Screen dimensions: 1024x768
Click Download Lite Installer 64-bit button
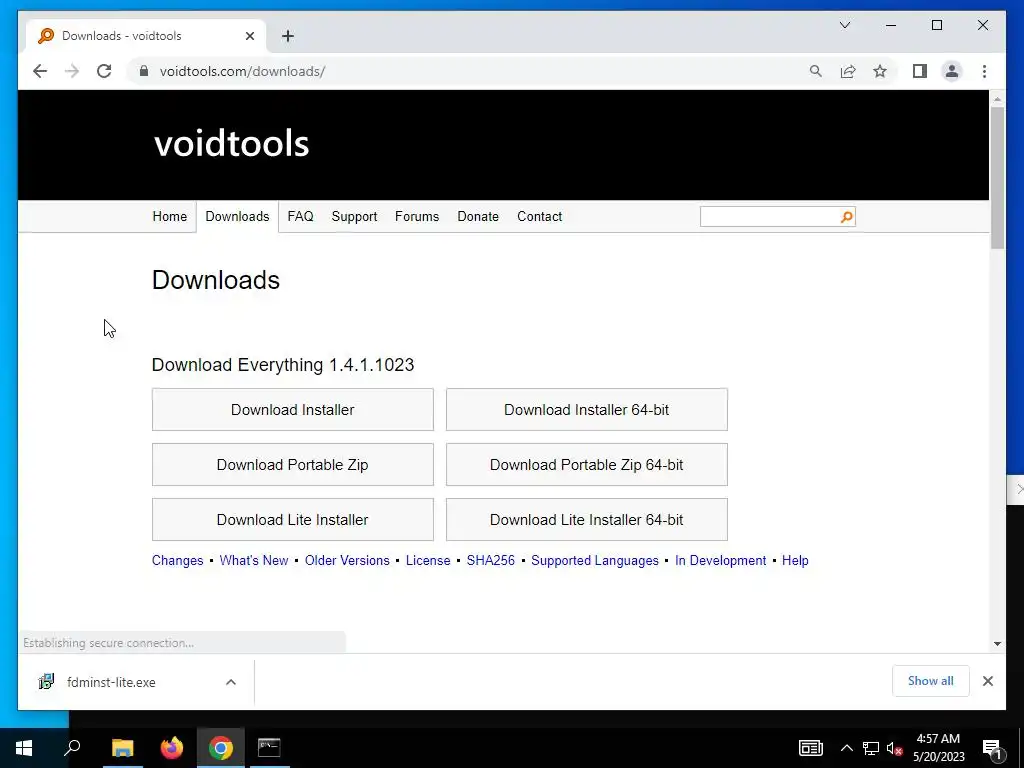pos(586,519)
